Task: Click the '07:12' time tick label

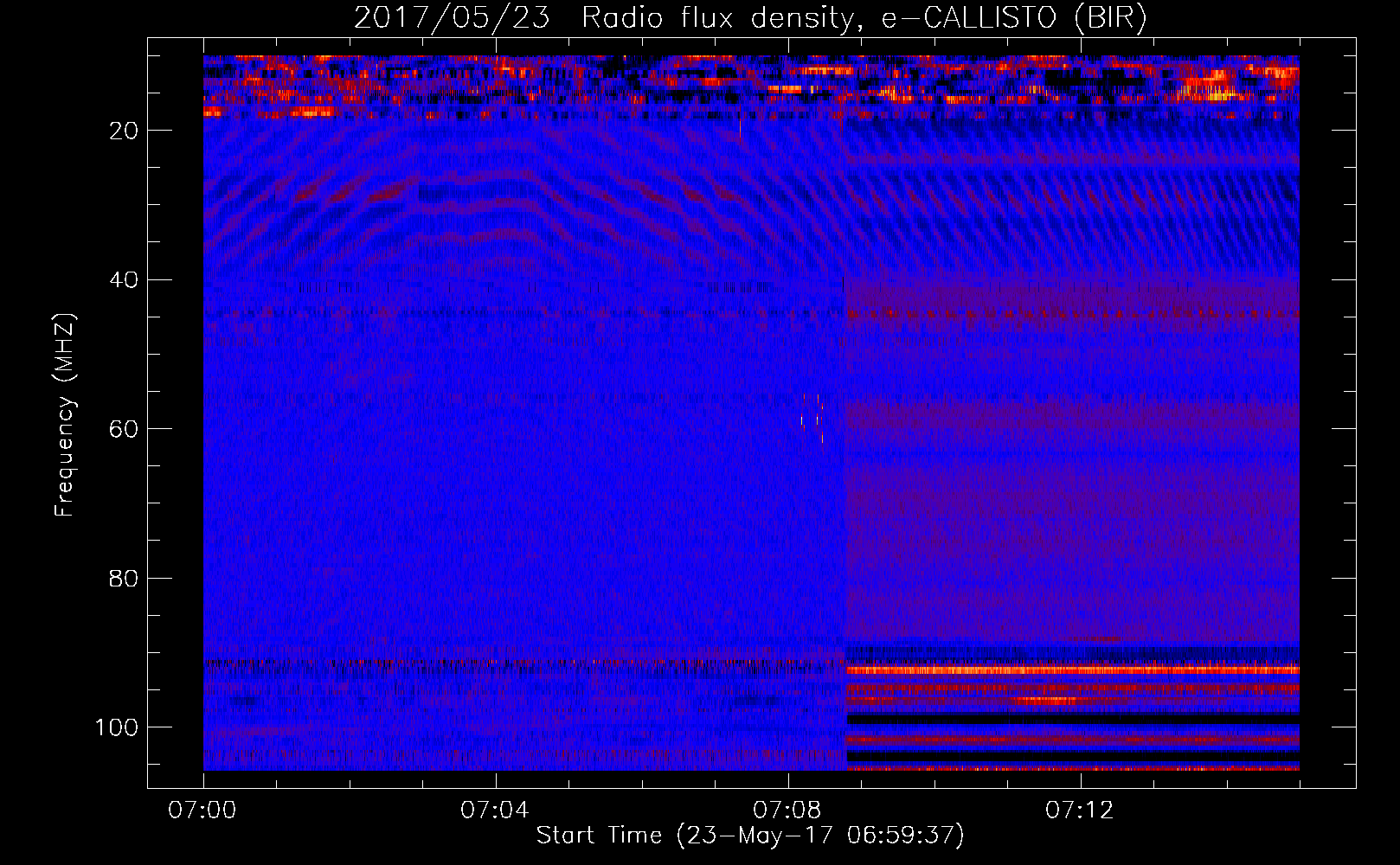Action: (1080, 811)
